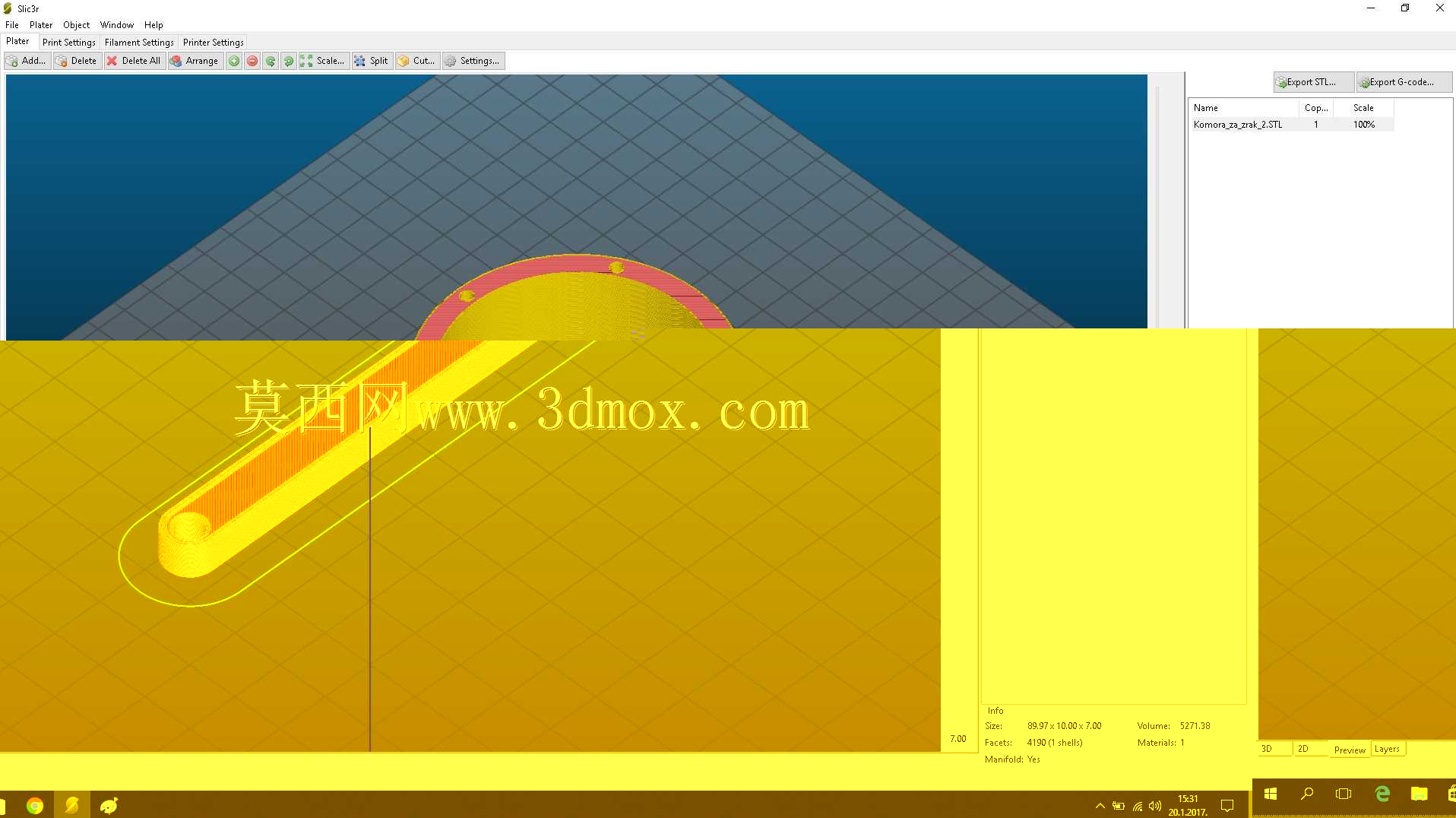1456x818 pixels.
Task: Click the red-rimmed circular model in 3D view
Action: (x=574, y=296)
